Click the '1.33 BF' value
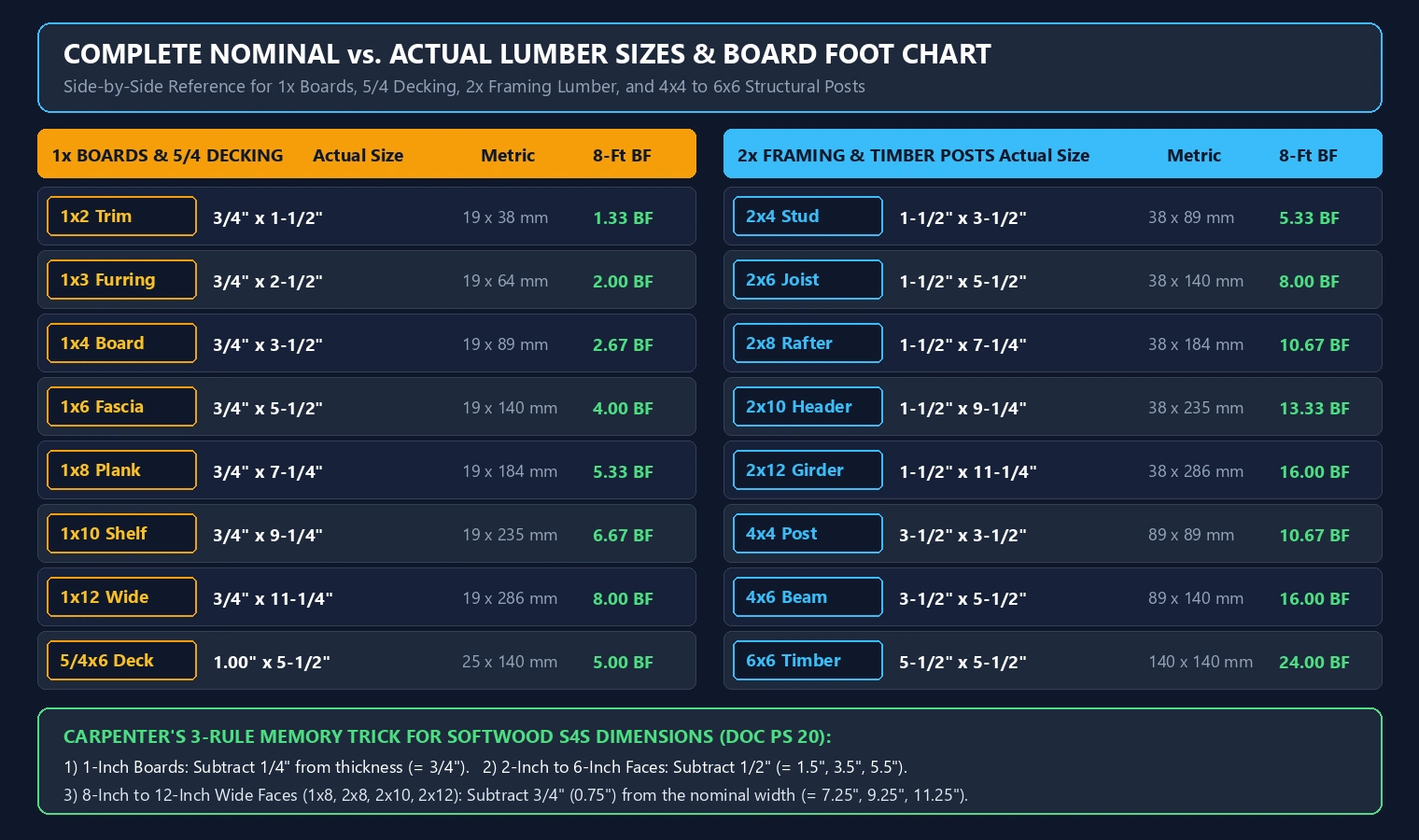This screenshot has height=840, width=1419. coord(623,217)
